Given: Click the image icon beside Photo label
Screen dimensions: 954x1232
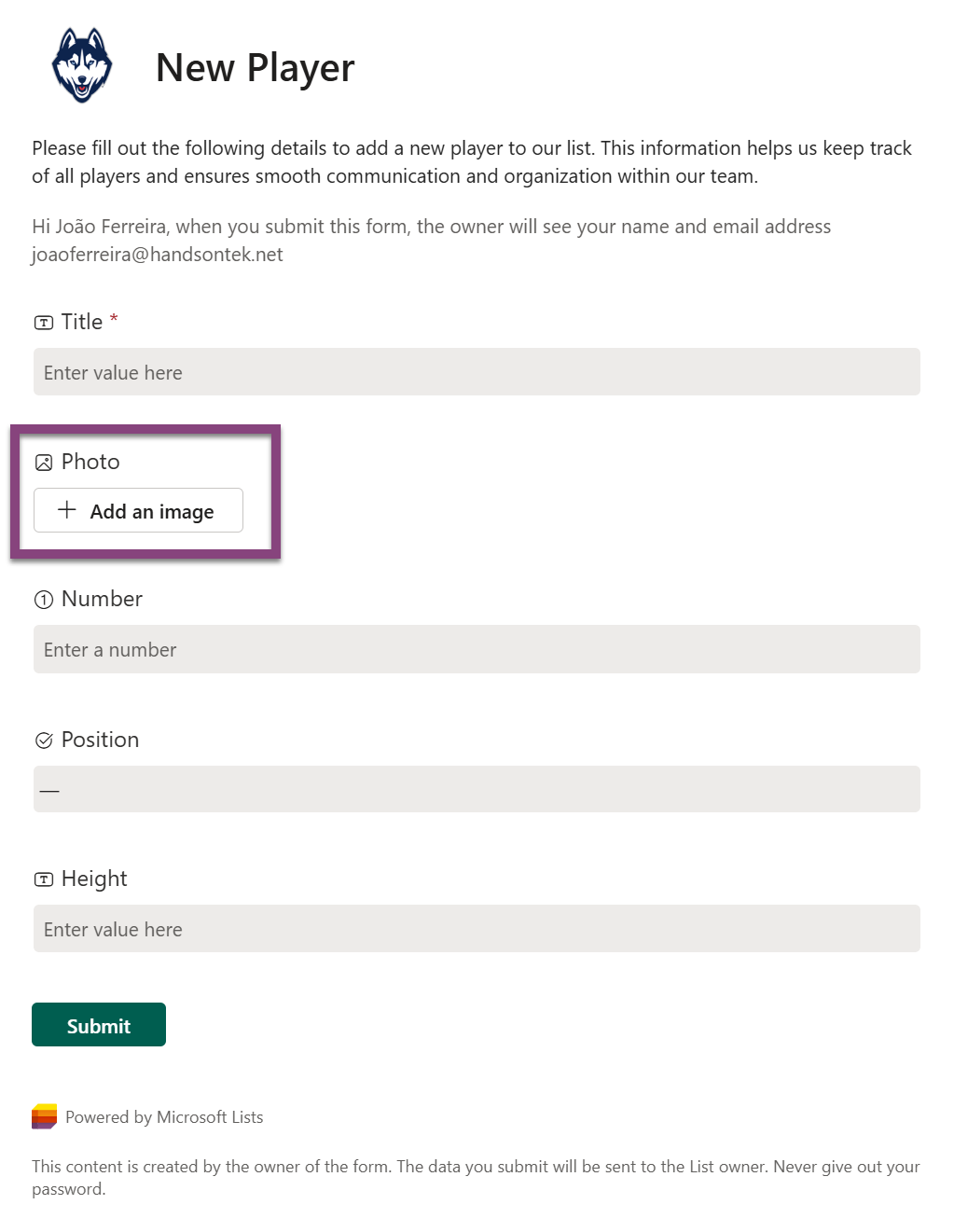Looking at the screenshot, I should (x=44, y=463).
